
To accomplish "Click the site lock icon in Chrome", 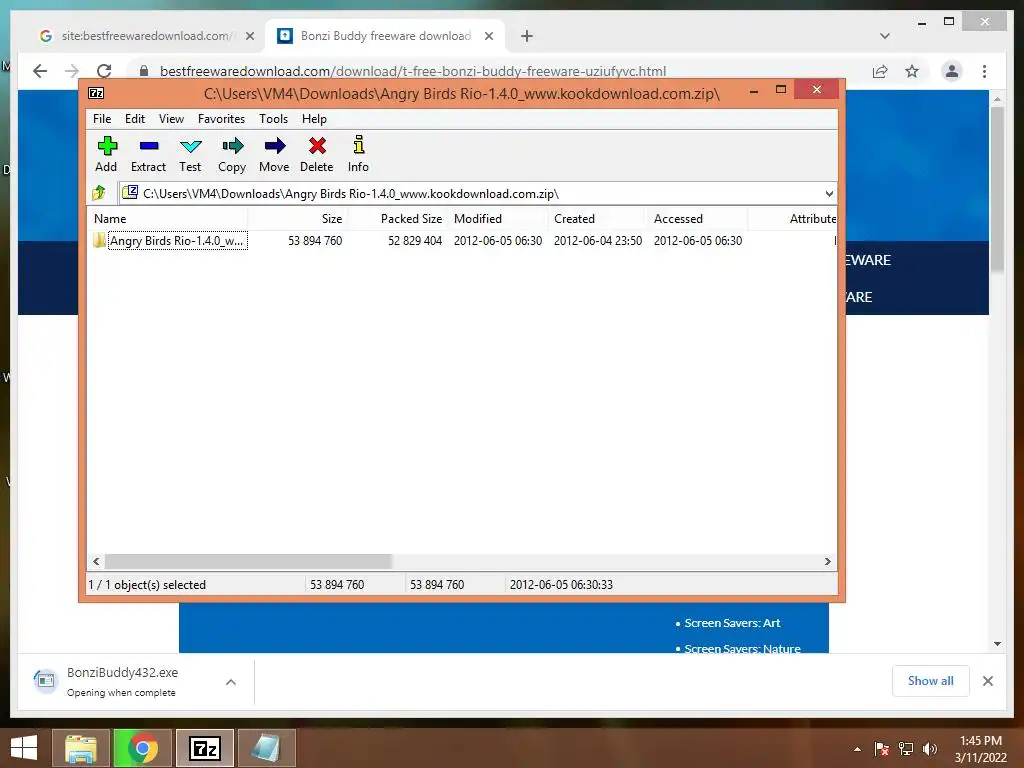I will tap(144, 71).
